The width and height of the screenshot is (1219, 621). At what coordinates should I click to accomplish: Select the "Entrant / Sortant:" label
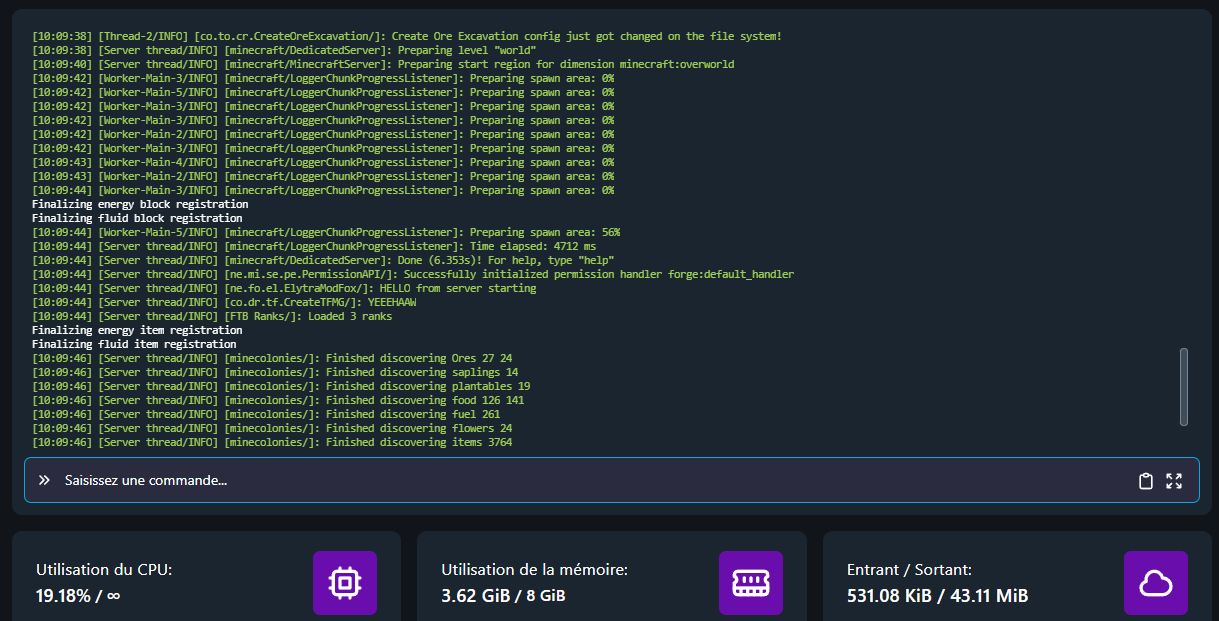point(909,570)
